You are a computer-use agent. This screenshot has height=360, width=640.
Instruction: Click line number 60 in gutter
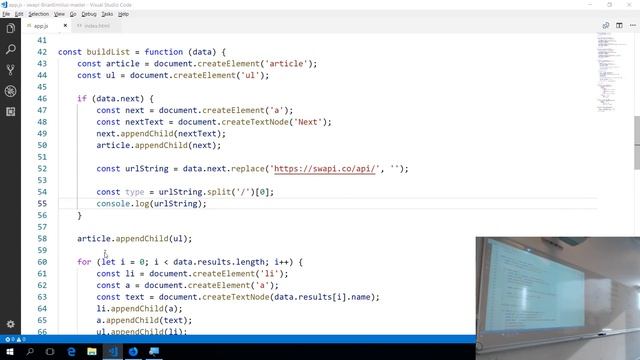42,262
